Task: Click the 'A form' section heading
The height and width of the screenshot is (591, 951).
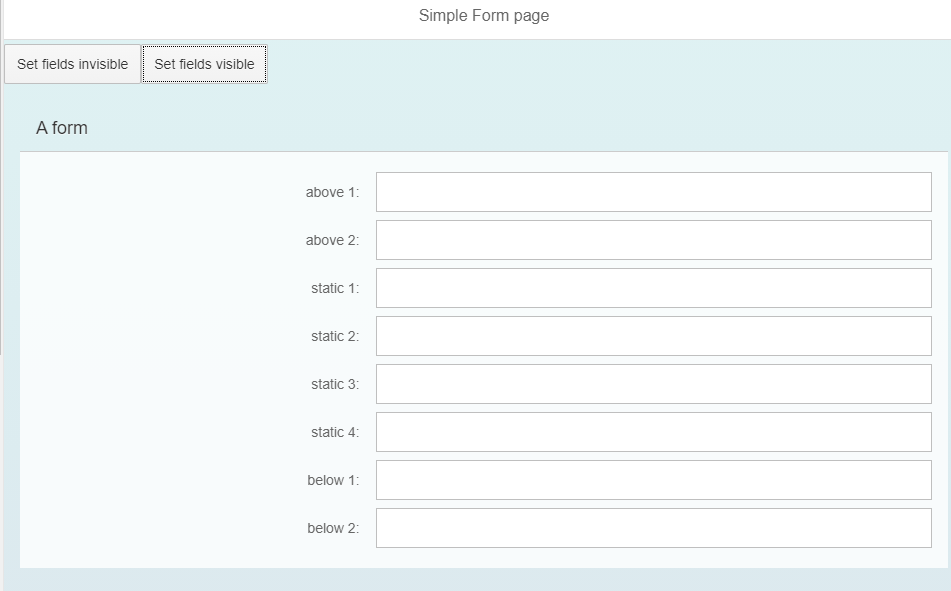Action: 62,128
